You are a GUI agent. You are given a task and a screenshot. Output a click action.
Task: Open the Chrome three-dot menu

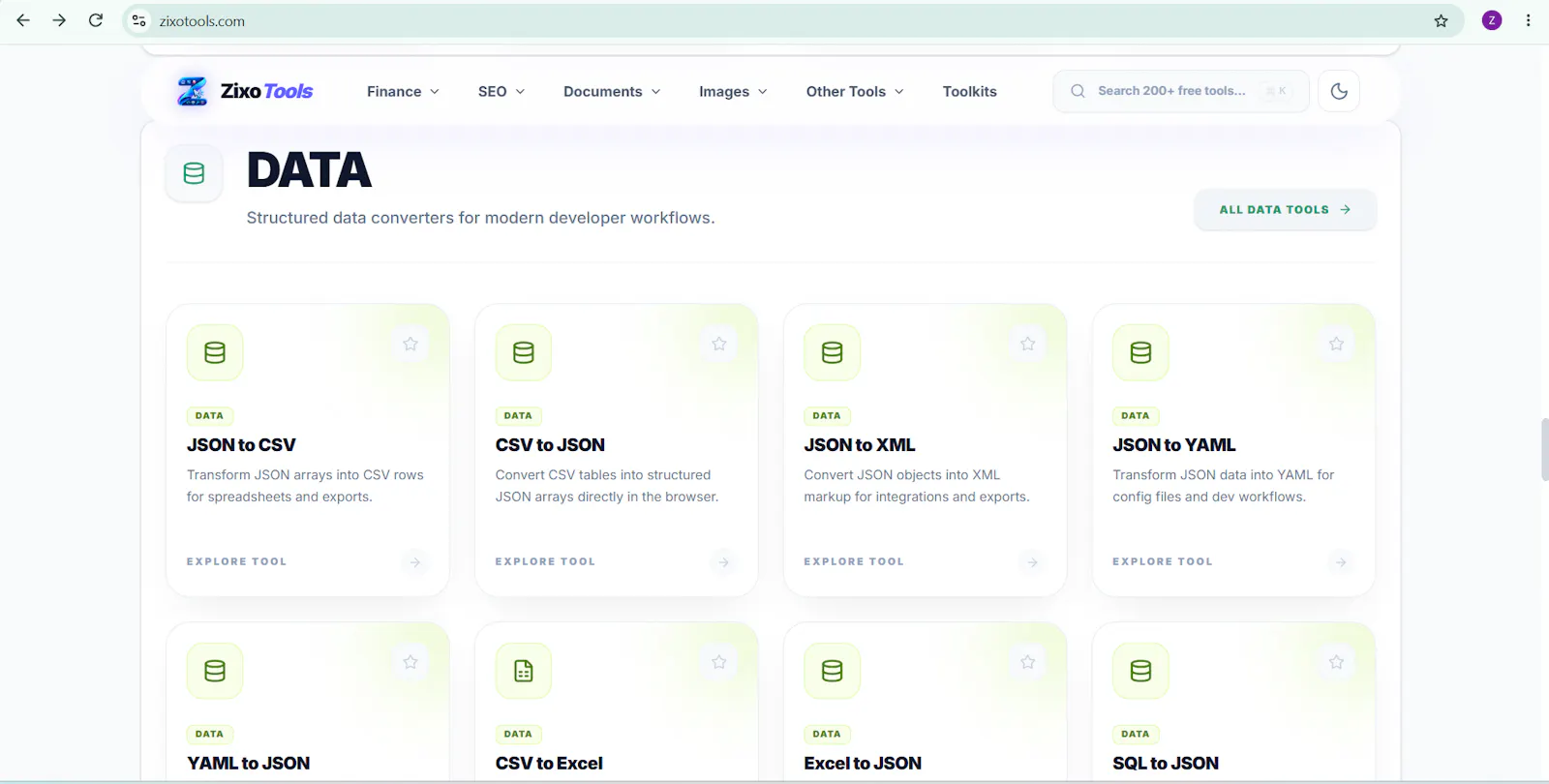point(1529,20)
